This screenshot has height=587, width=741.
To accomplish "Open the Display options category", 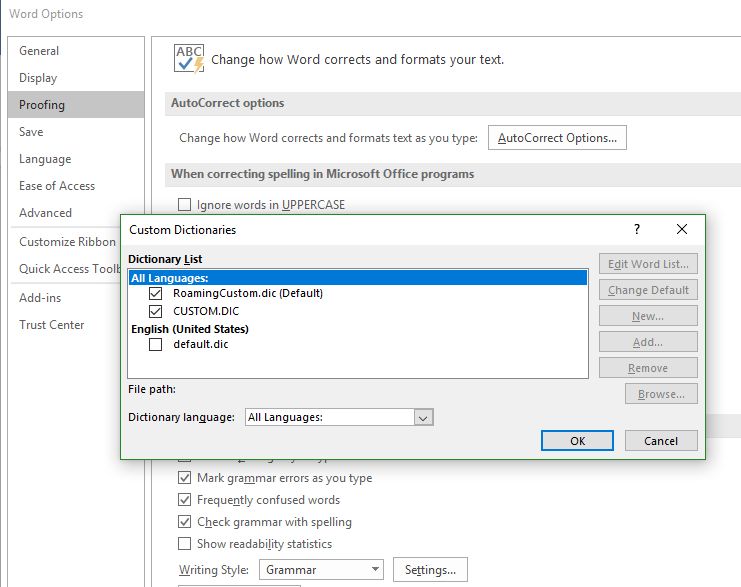I will [x=76, y=78].
